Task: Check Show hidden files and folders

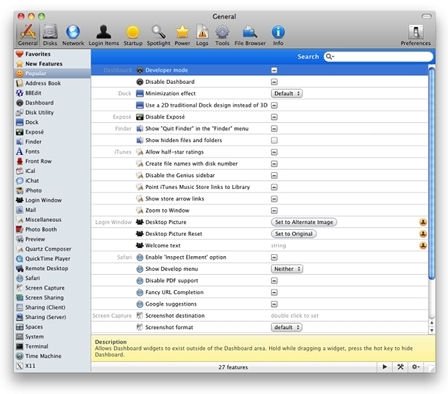Action: point(274,140)
